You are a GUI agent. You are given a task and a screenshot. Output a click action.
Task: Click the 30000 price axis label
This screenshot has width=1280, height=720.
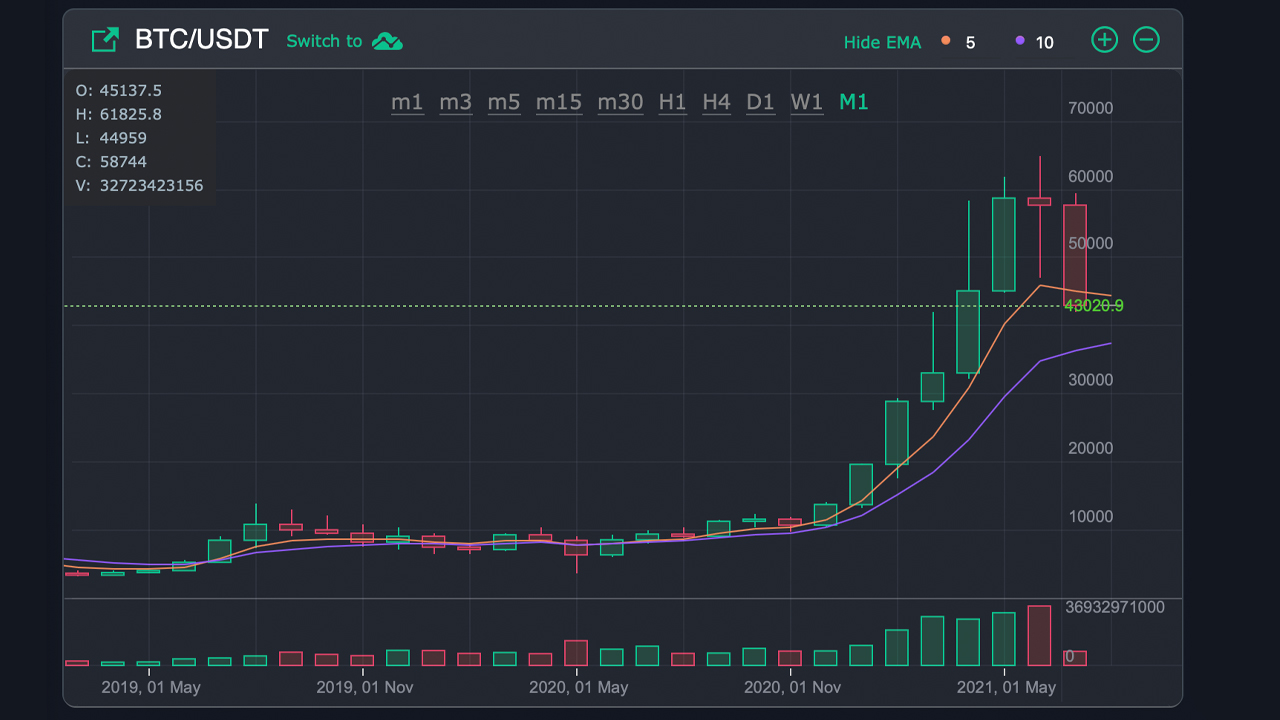click(1090, 381)
